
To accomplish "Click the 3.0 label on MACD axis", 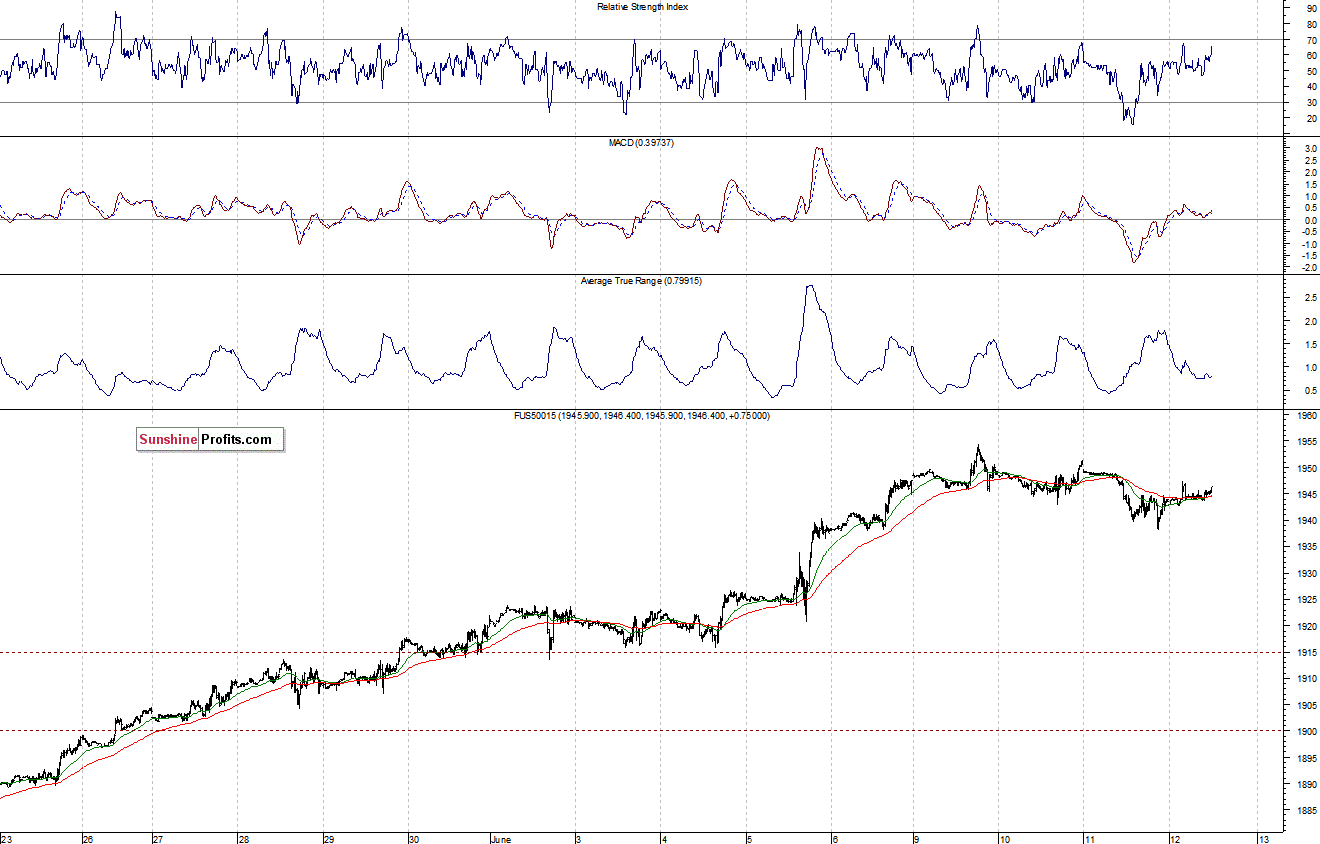I will [1310, 148].
